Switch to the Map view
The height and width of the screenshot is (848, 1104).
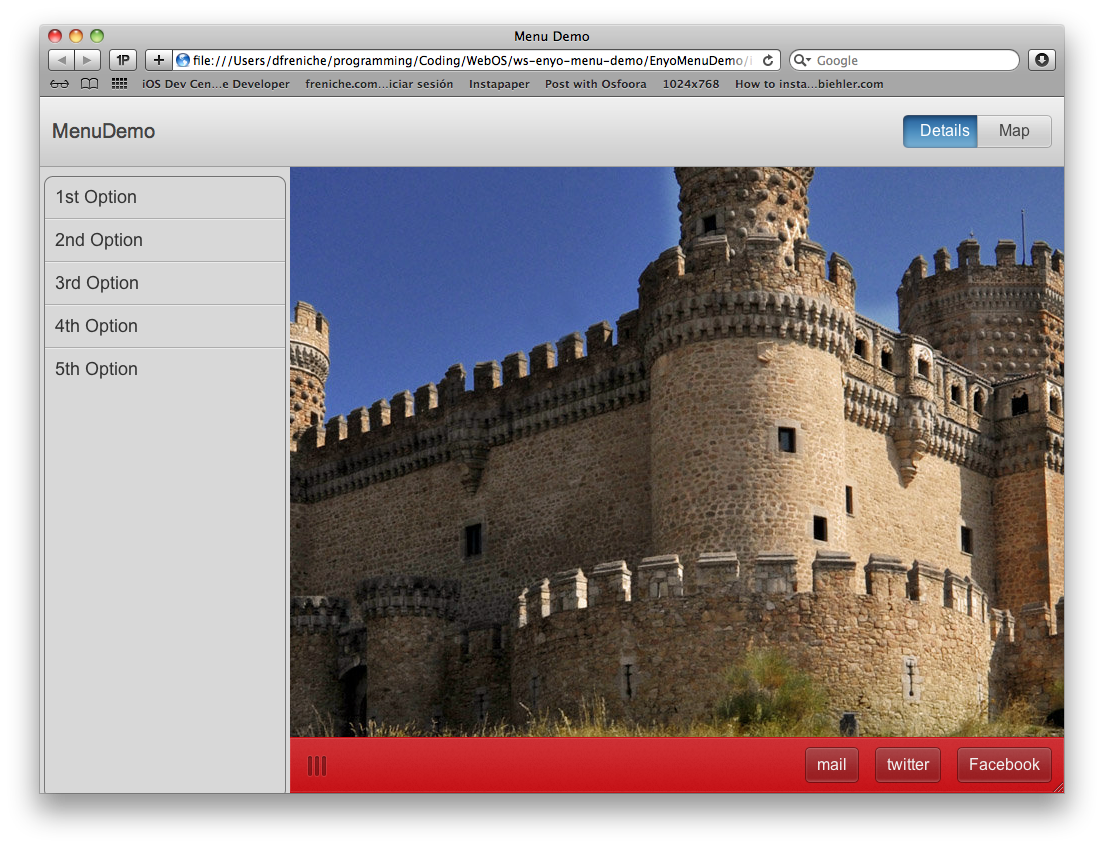click(x=1014, y=131)
